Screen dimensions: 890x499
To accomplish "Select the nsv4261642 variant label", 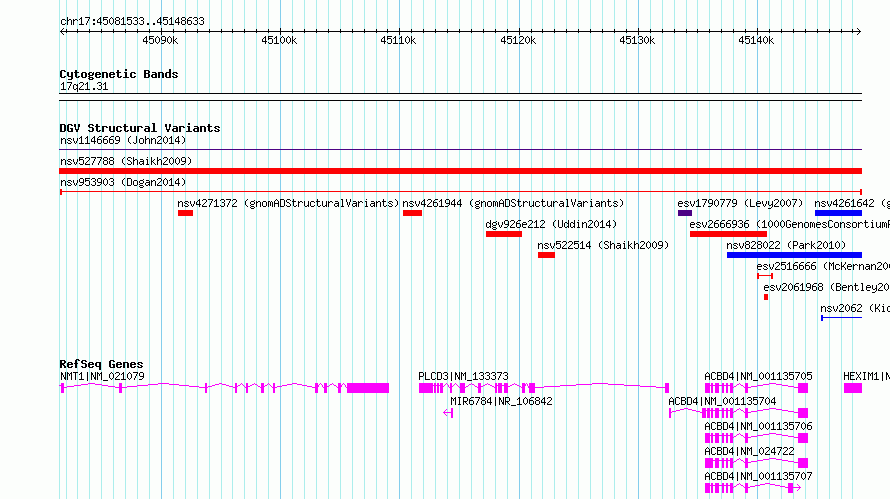I will (x=851, y=203).
